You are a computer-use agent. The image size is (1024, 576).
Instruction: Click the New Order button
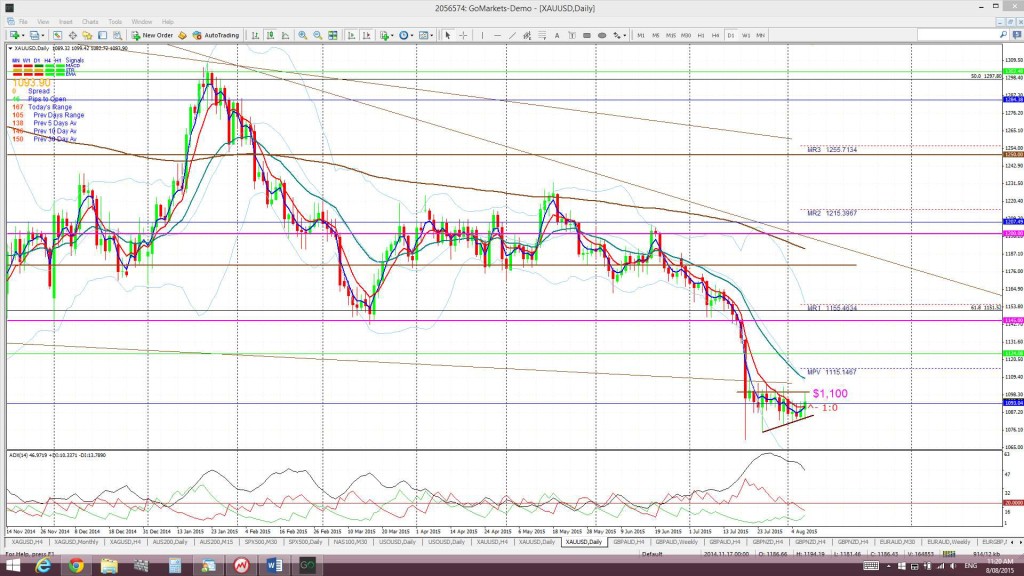[x=152, y=35]
